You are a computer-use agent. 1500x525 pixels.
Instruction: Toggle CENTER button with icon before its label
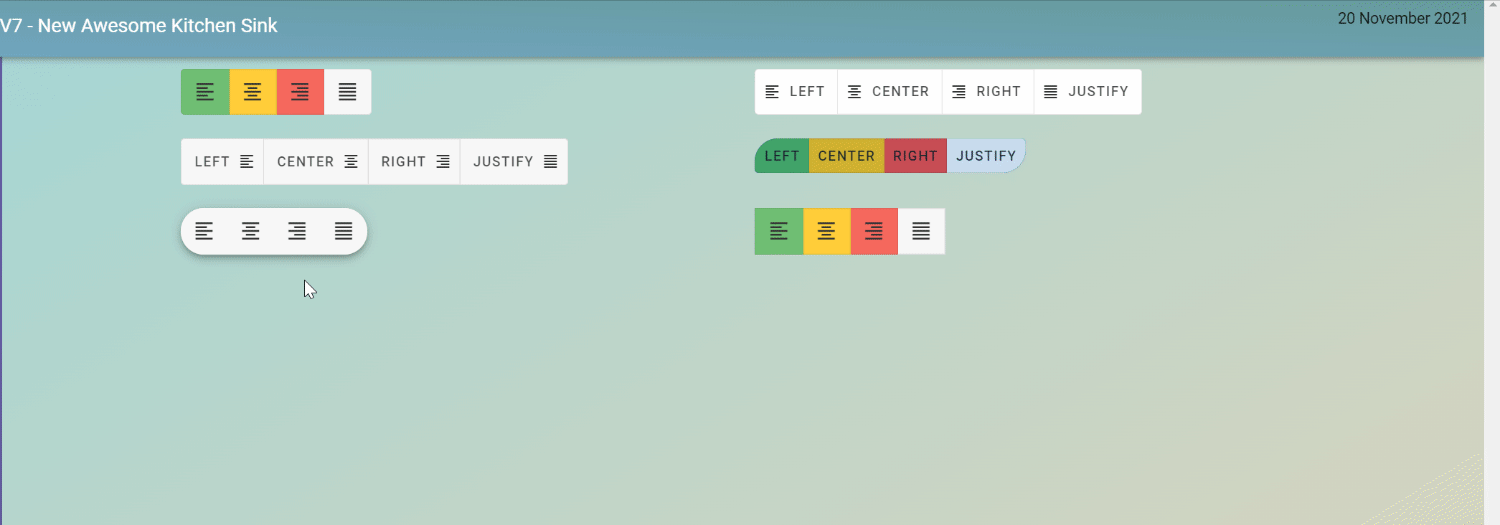pyautogui.click(x=890, y=92)
